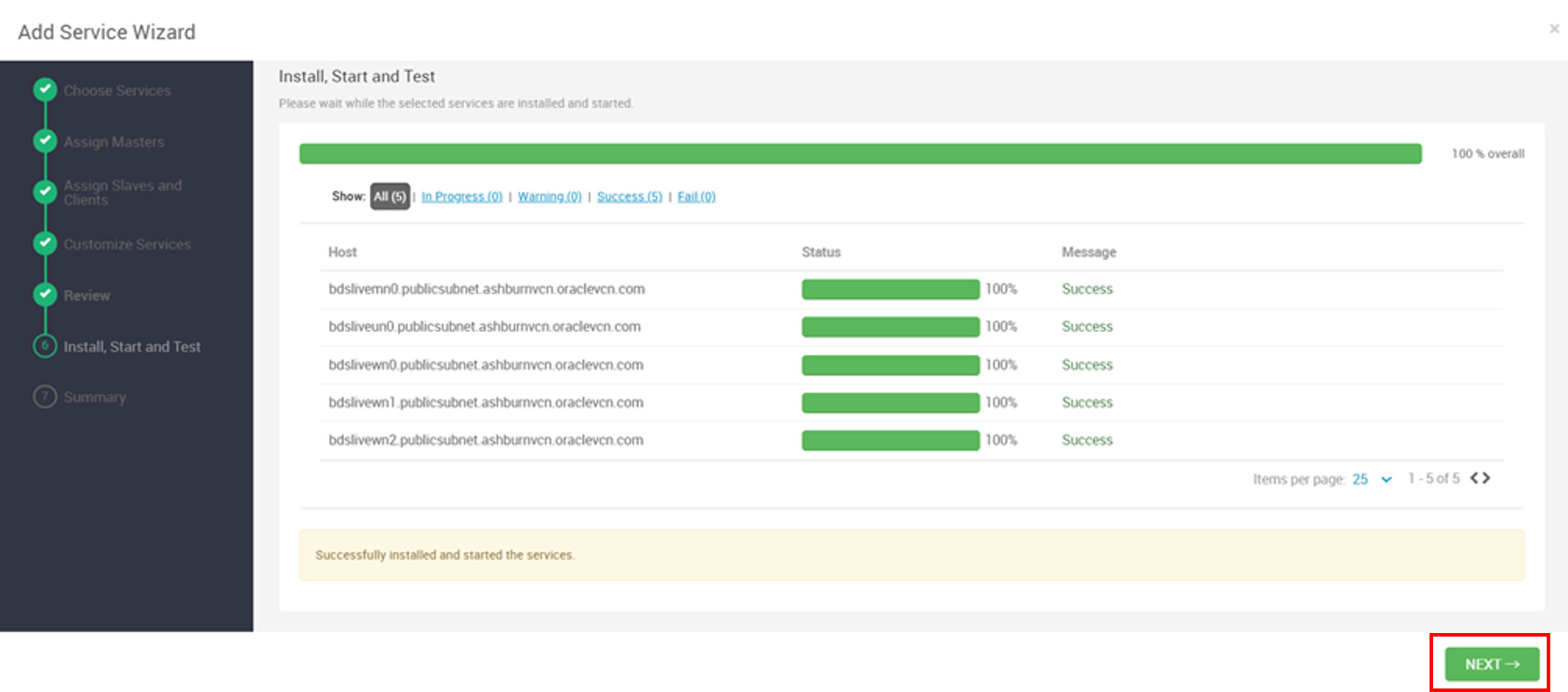The height and width of the screenshot is (692, 1568).
Task: Click host bdsliveun0.publicsubnet.ashburnvcn.oraclevcn.com
Action: [484, 327]
